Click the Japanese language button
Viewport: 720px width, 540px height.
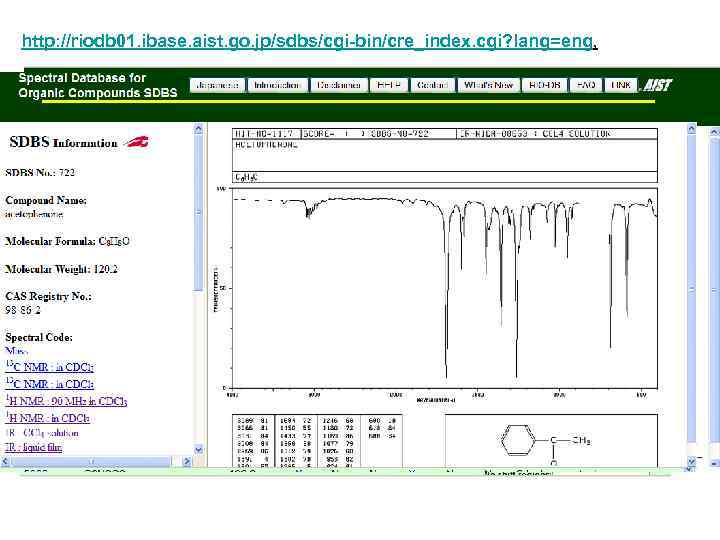tap(217, 85)
